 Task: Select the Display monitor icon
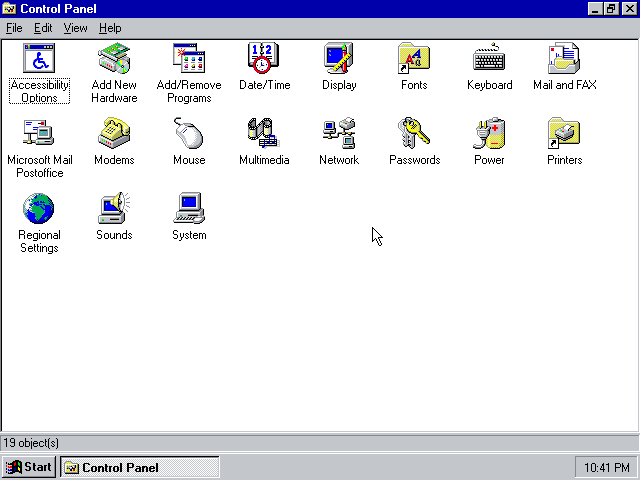point(339,58)
